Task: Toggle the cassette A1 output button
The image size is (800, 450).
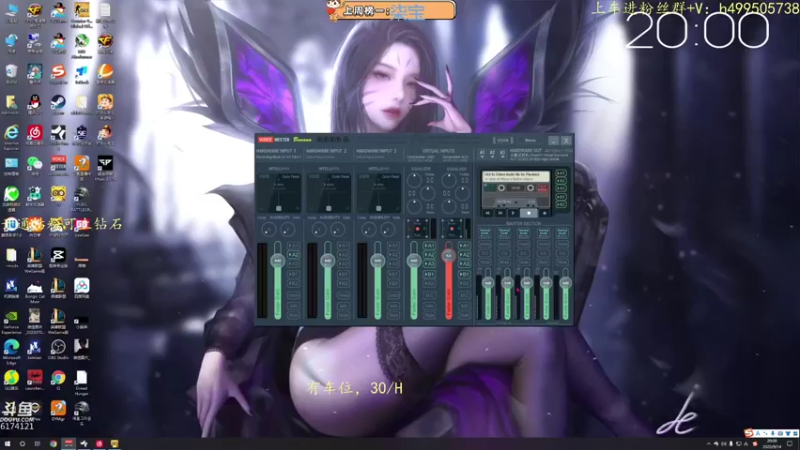Action: (x=561, y=173)
